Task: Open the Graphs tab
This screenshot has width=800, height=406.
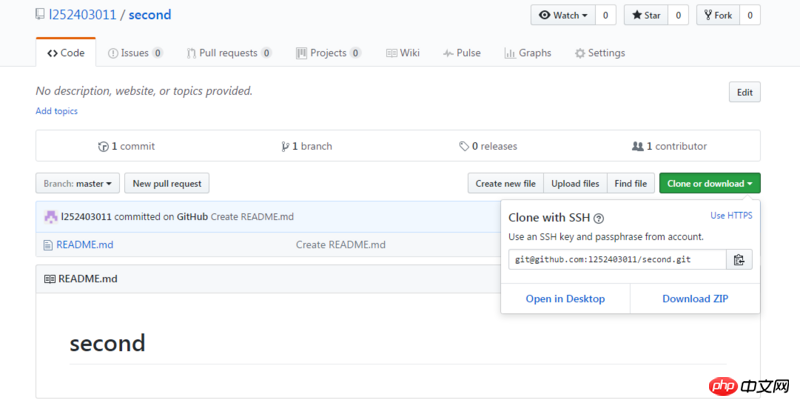Action: pos(528,53)
